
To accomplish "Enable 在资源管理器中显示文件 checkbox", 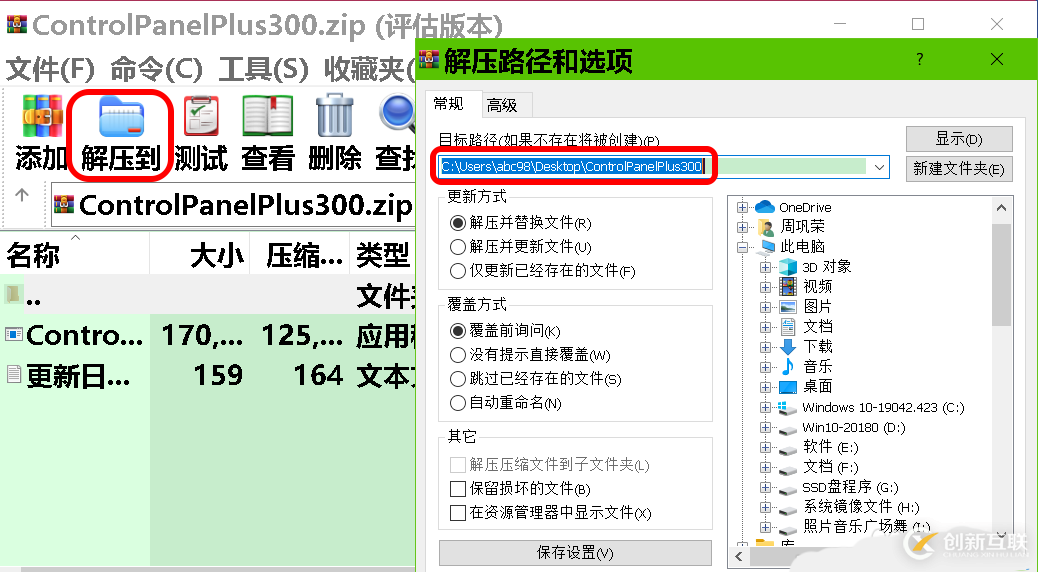I will tap(457, 512).
